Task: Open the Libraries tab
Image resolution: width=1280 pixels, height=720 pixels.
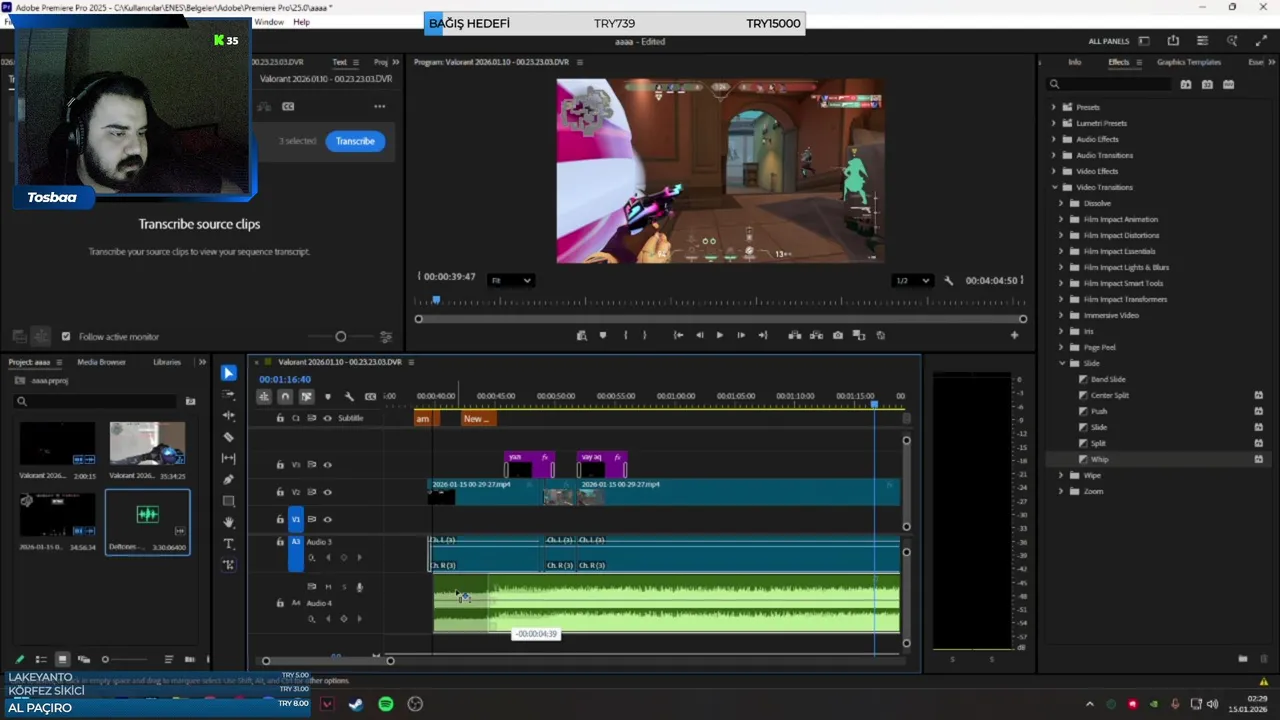Action: 167,362
